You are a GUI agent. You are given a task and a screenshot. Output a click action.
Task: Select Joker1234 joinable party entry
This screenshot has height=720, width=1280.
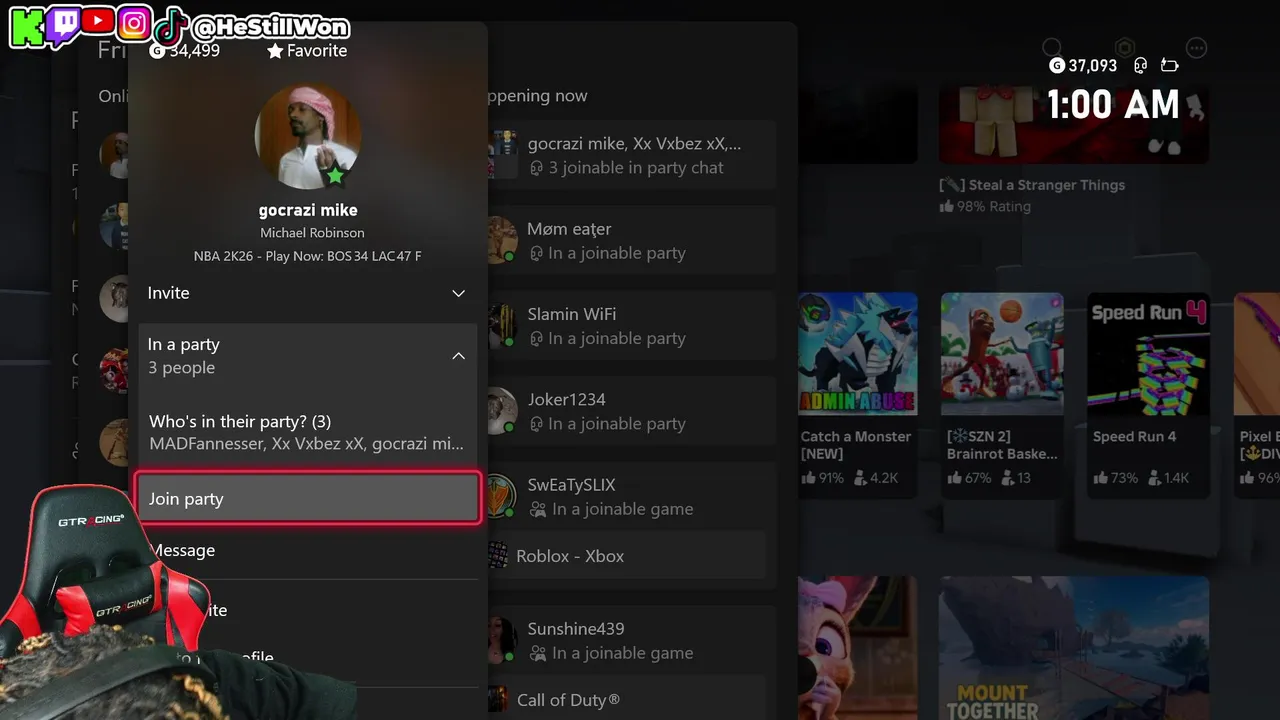click(631, 411)
